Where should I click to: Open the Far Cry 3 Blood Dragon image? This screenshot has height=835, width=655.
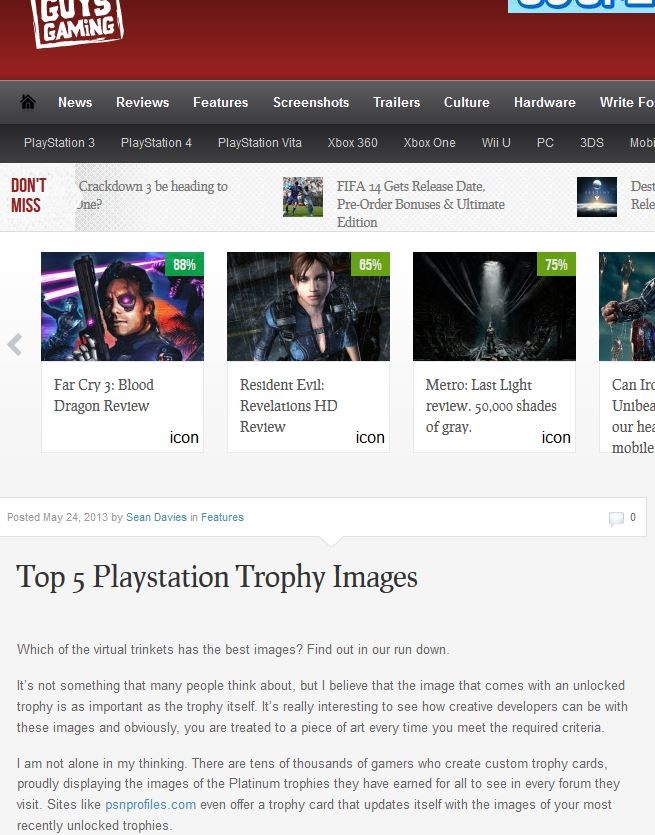tap(122, 306)
